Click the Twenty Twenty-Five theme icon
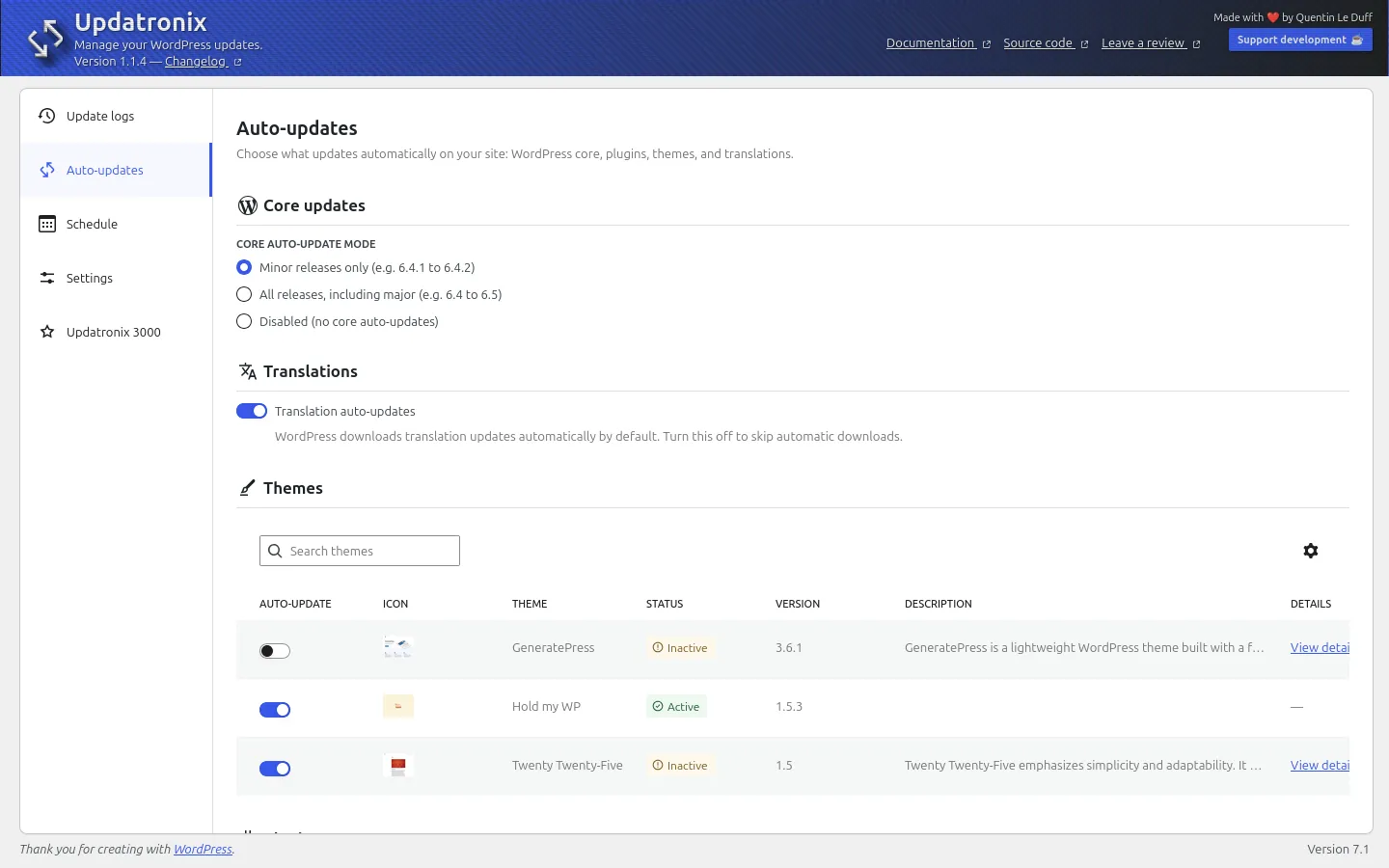Viewport: 1389px width, 868px height. pos(398,766)
